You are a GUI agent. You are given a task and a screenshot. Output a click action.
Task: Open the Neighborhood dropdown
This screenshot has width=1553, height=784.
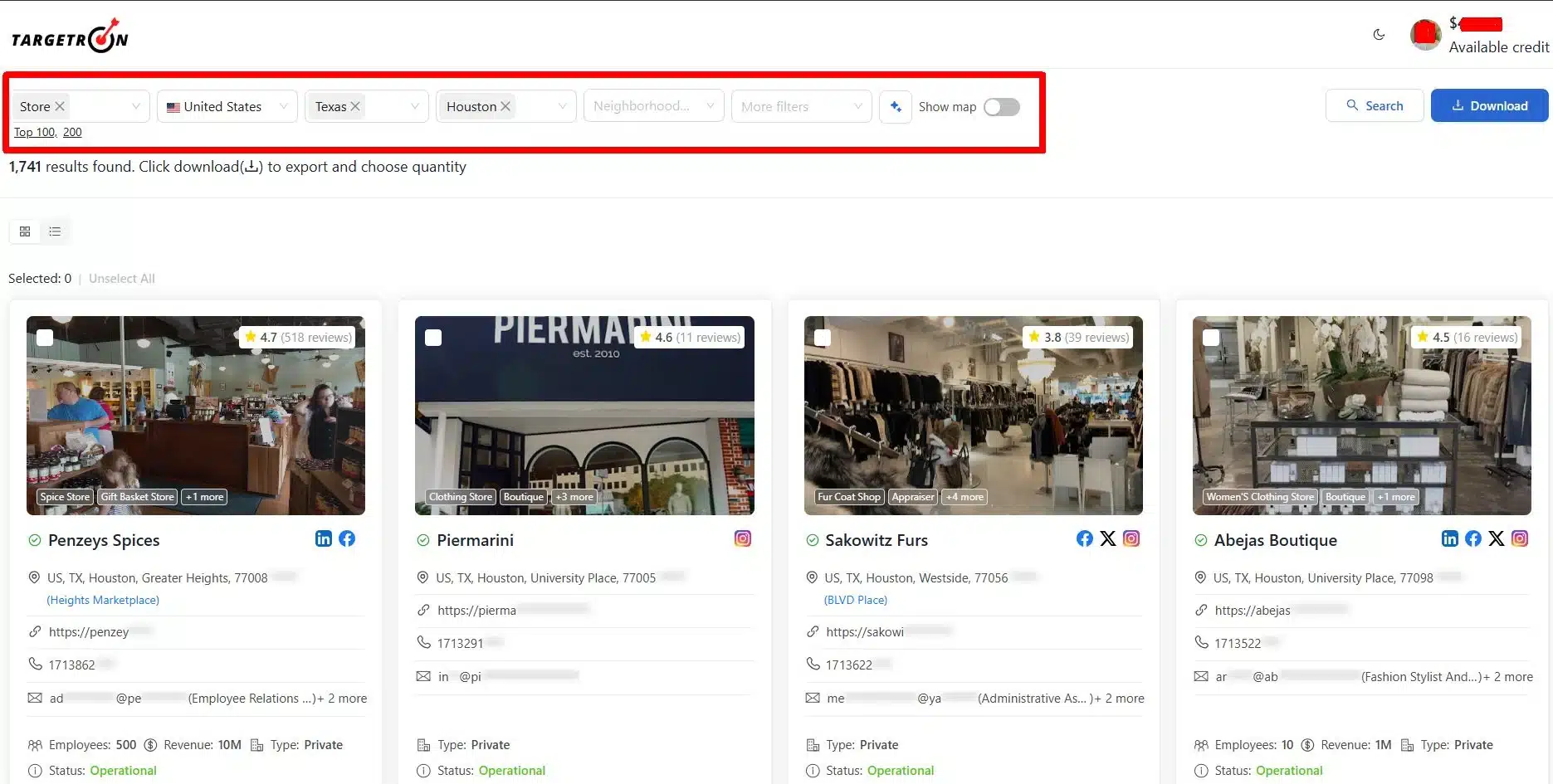click(653, 106)
